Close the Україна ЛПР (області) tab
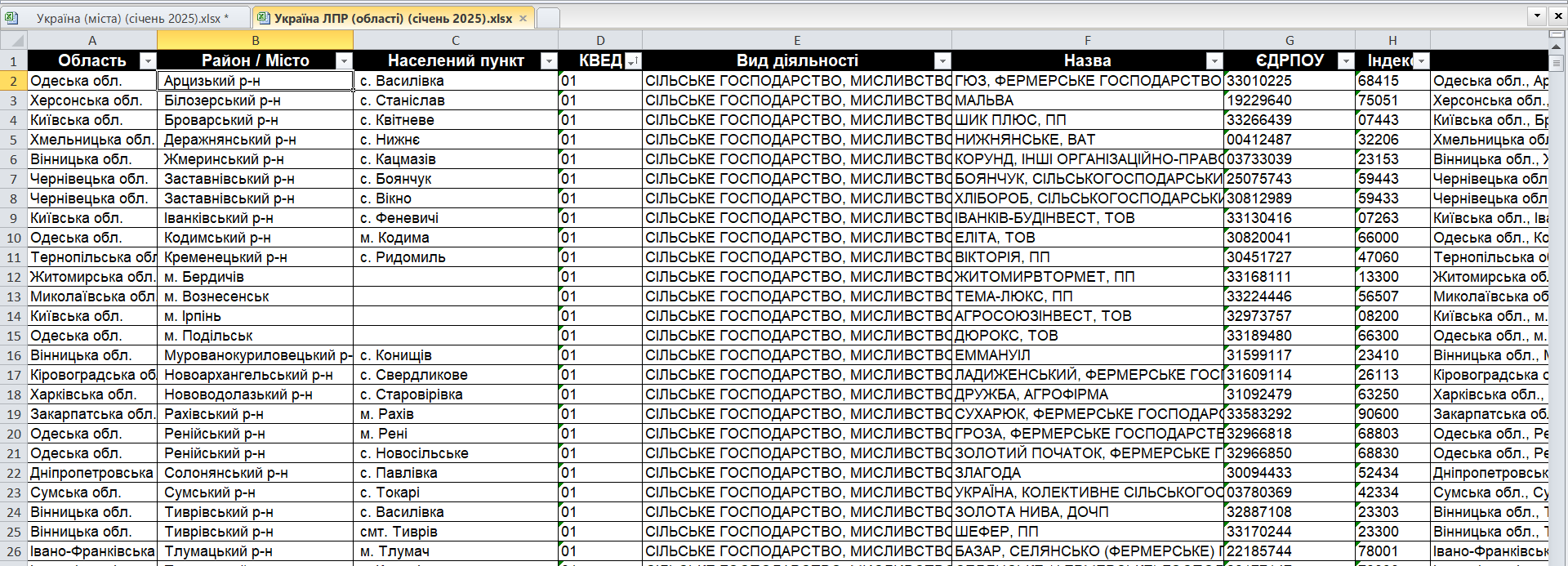This screenshot has width=1568, height=566. [523, 18]
